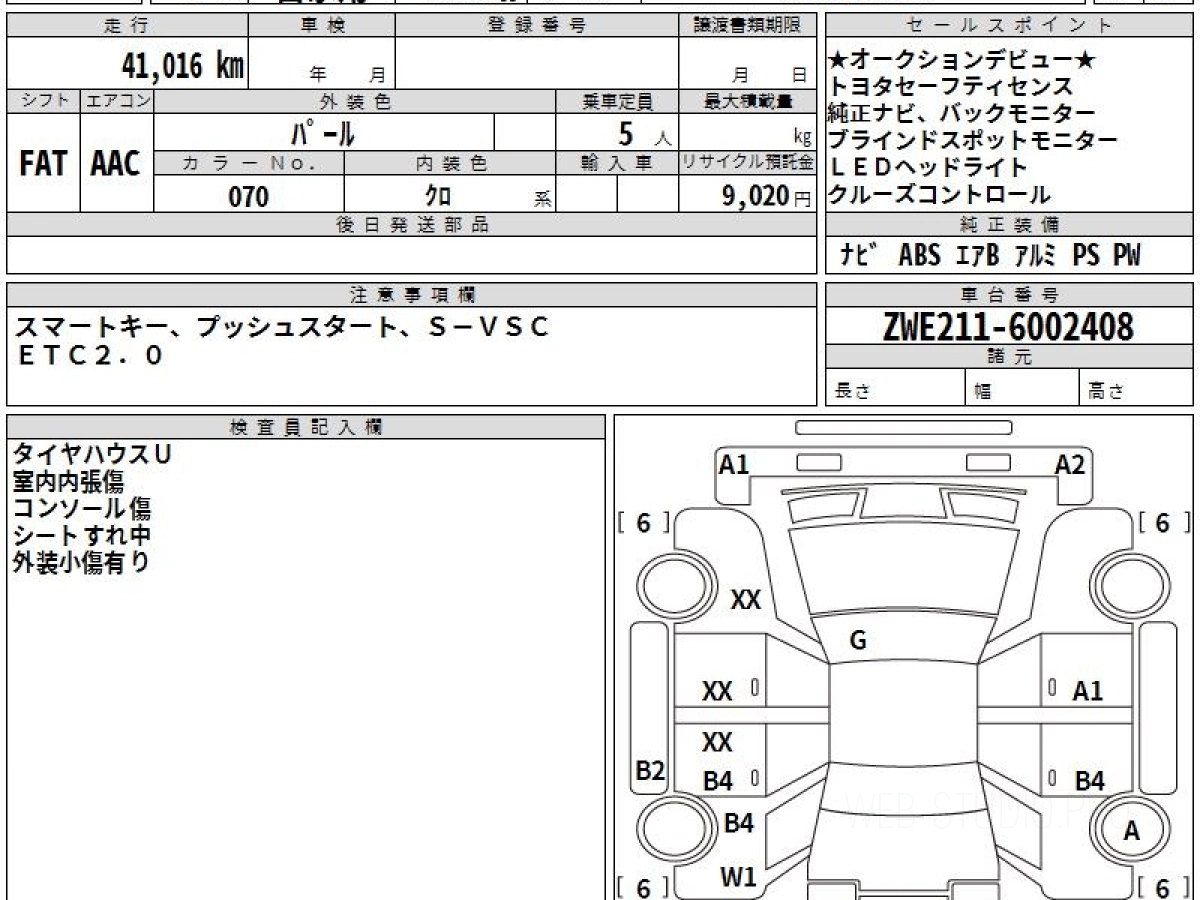Click the 純正ナビ、バックモニター line
This screenshot has width=1200, height=900.
click(x=962, y=113)
